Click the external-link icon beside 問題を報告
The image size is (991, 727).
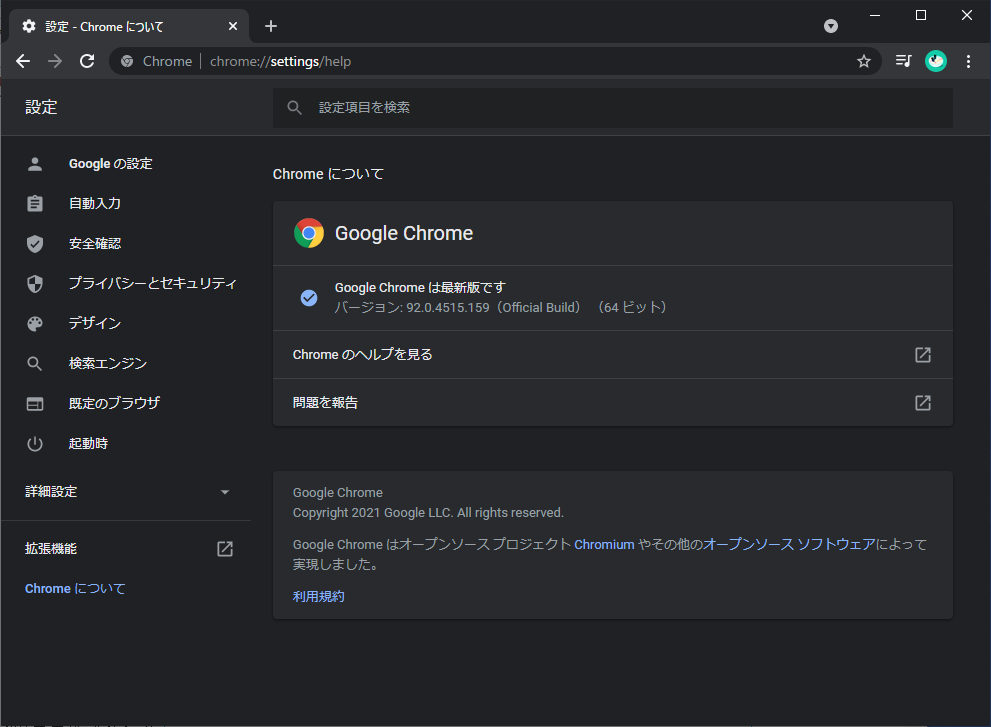point(921,402)
